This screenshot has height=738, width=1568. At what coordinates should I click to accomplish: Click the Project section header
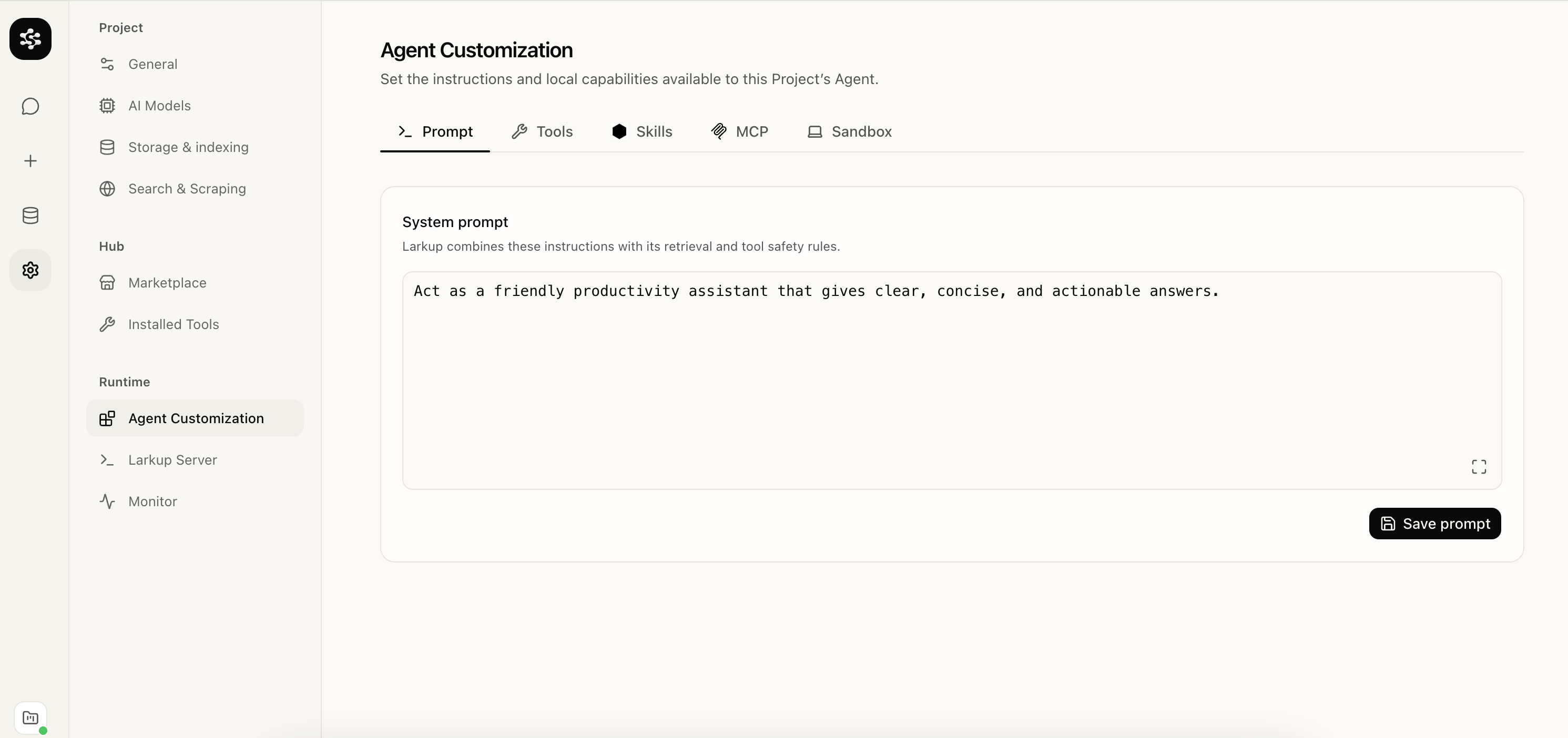click(120, 27)
